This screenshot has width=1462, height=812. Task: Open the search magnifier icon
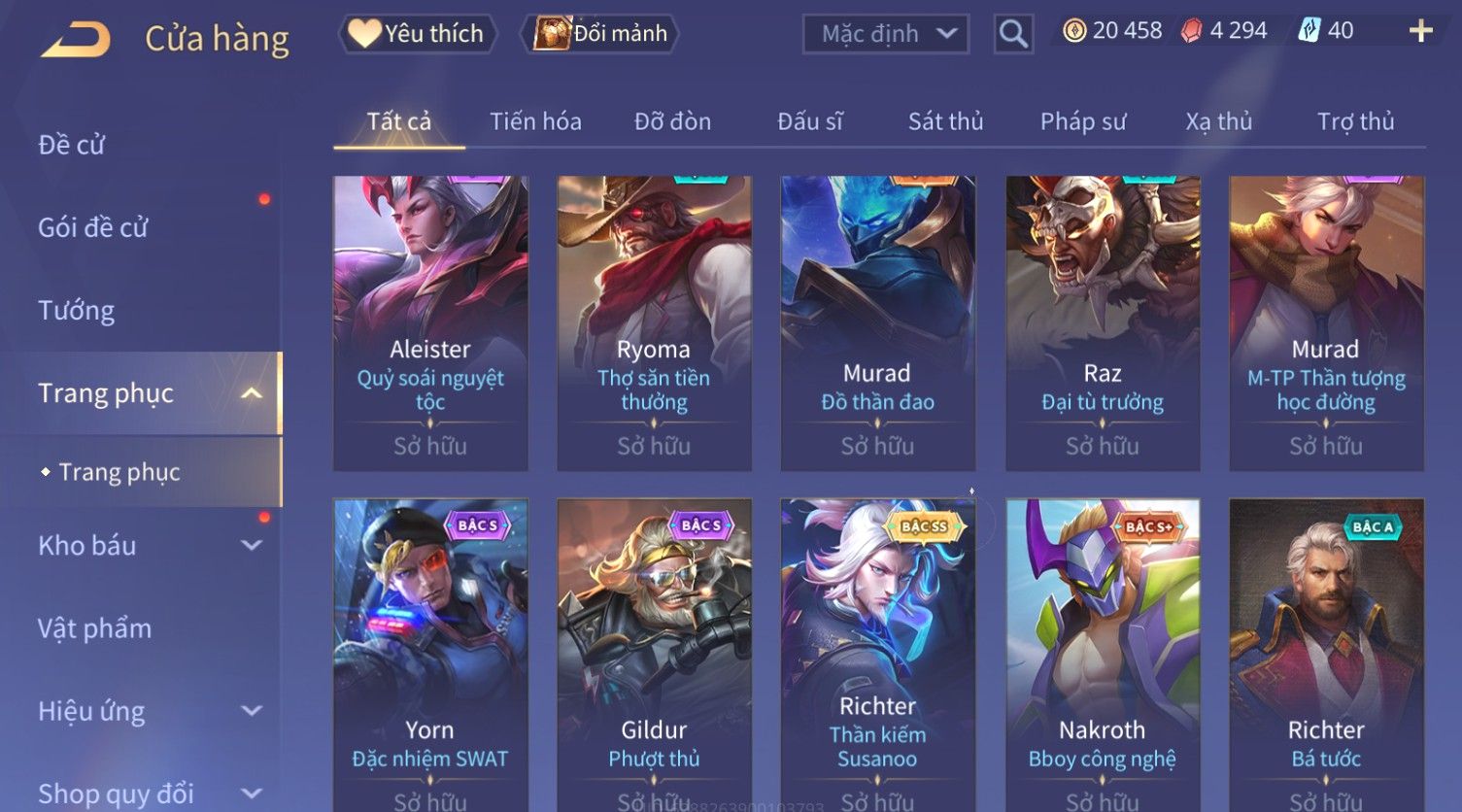pos(1013,34)
